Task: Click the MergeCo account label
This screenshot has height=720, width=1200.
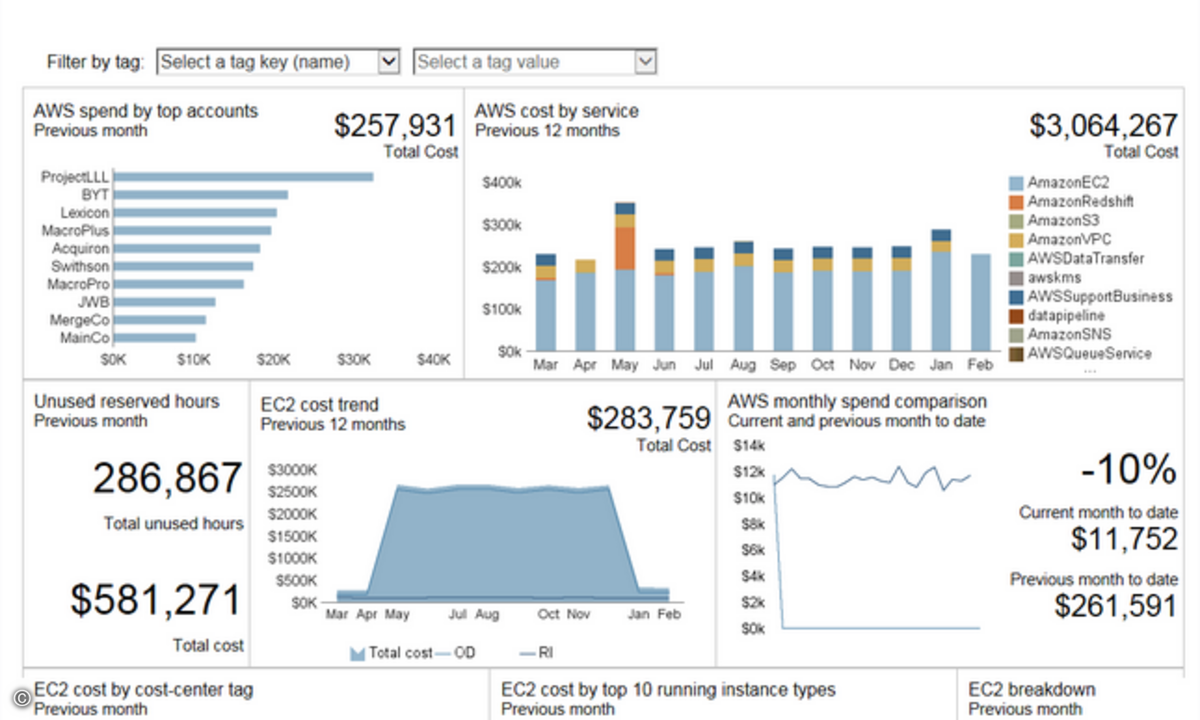Action: (80, 321)
